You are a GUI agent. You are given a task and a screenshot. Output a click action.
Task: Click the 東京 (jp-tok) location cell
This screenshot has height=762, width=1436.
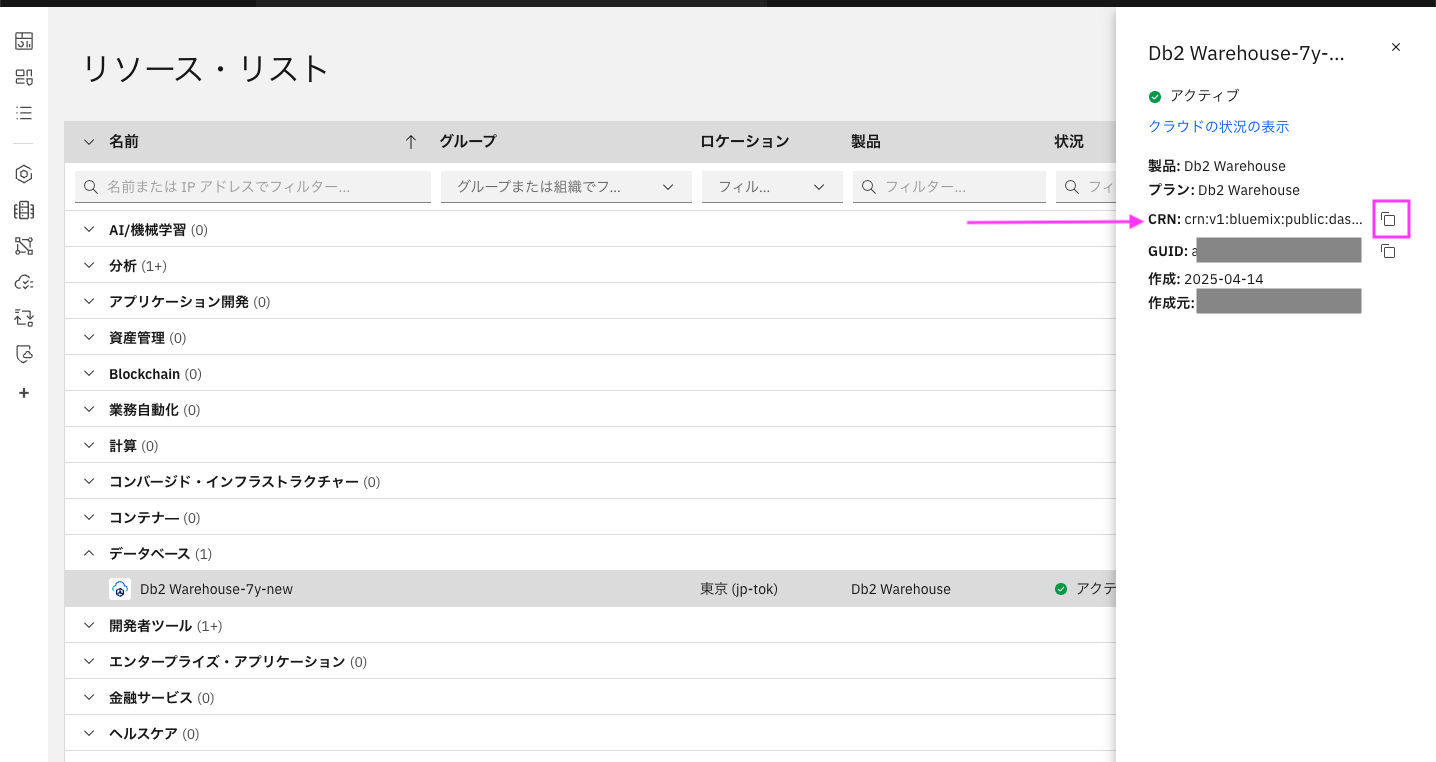[x=739, y=589]
